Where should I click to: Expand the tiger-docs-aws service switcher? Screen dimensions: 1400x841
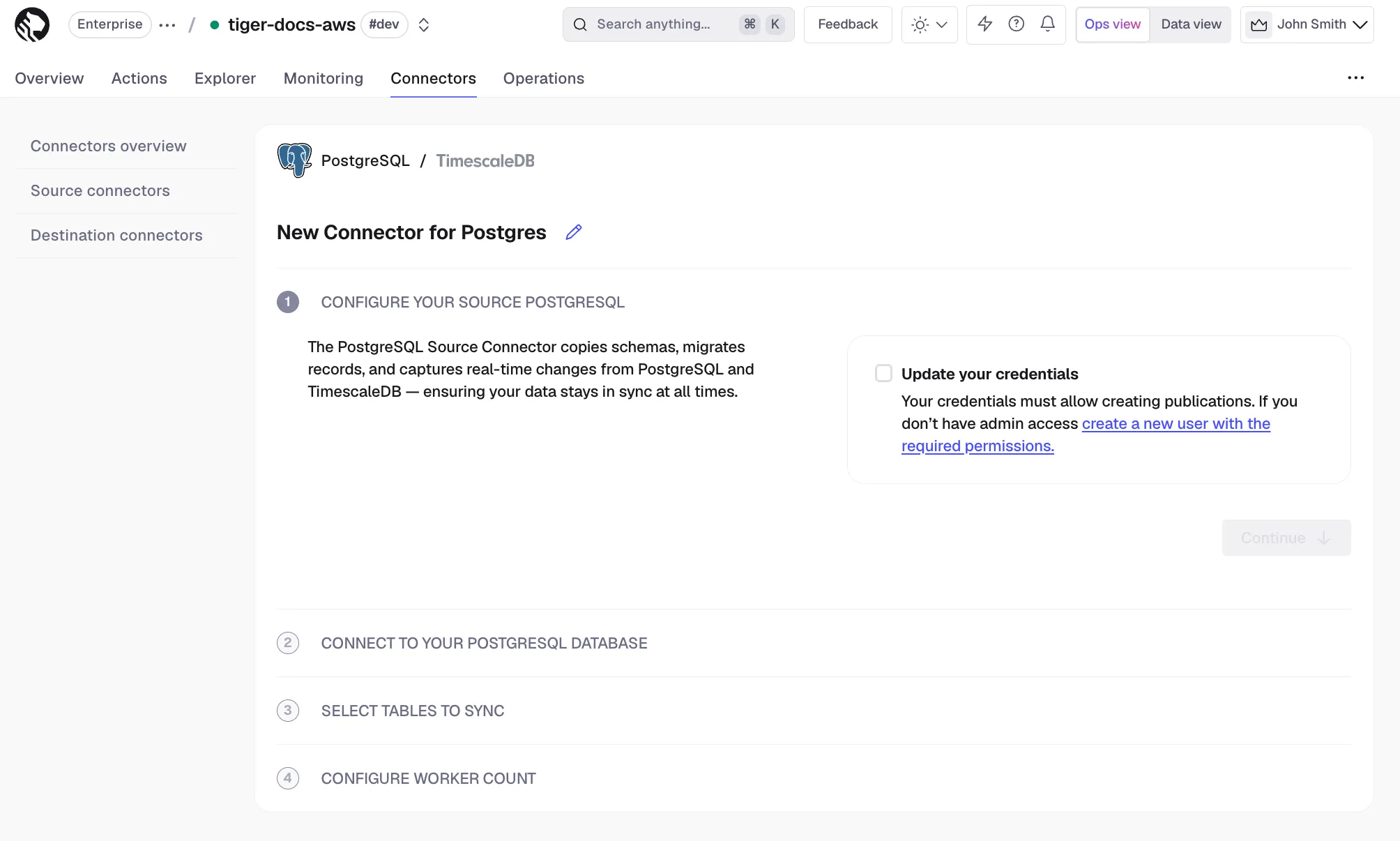(x=423, y=25)
